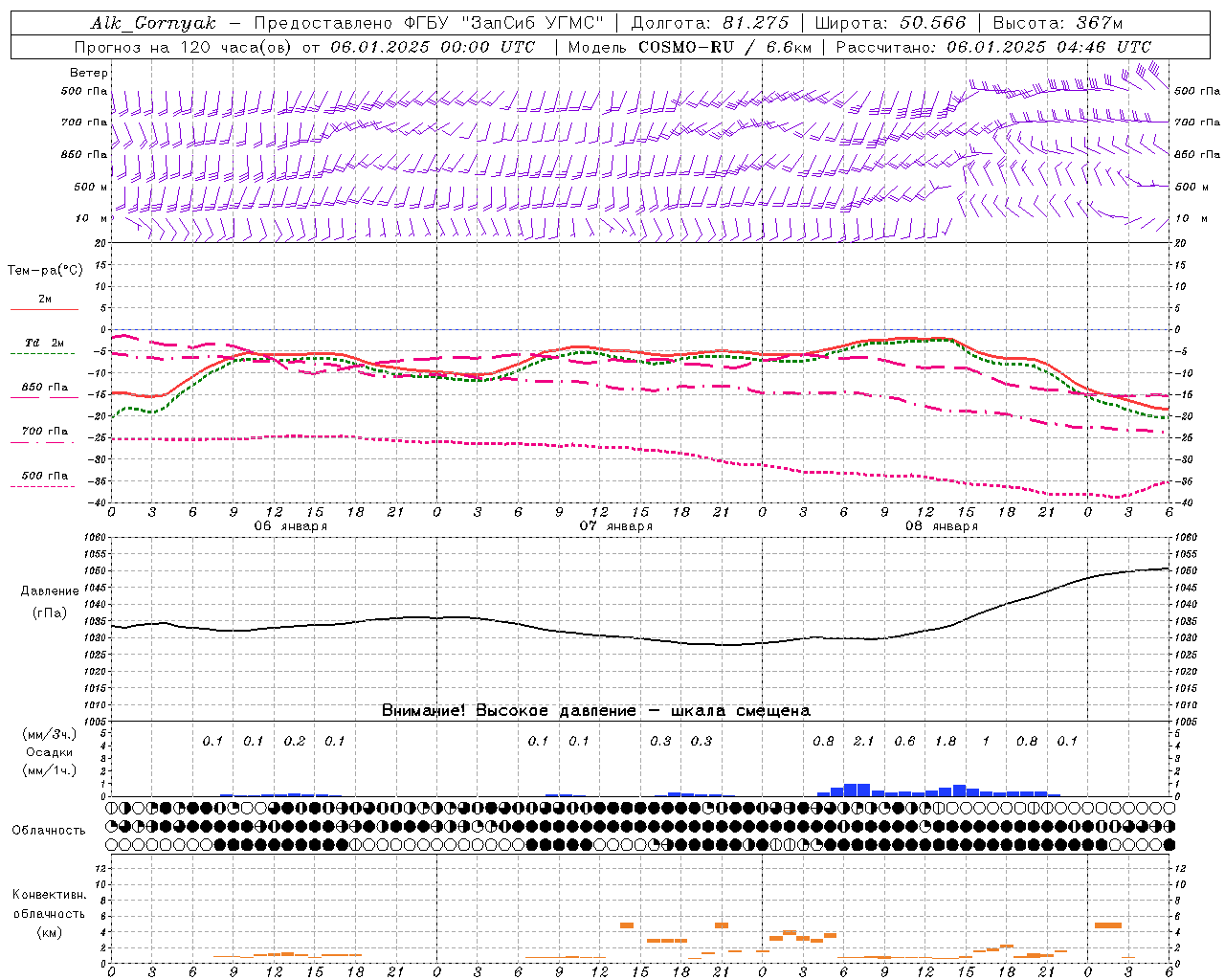The height and width of the screenshot is (980, 1225).
Task: Click the 850 гПа entry in temperature legend
Action: [45, 388]
